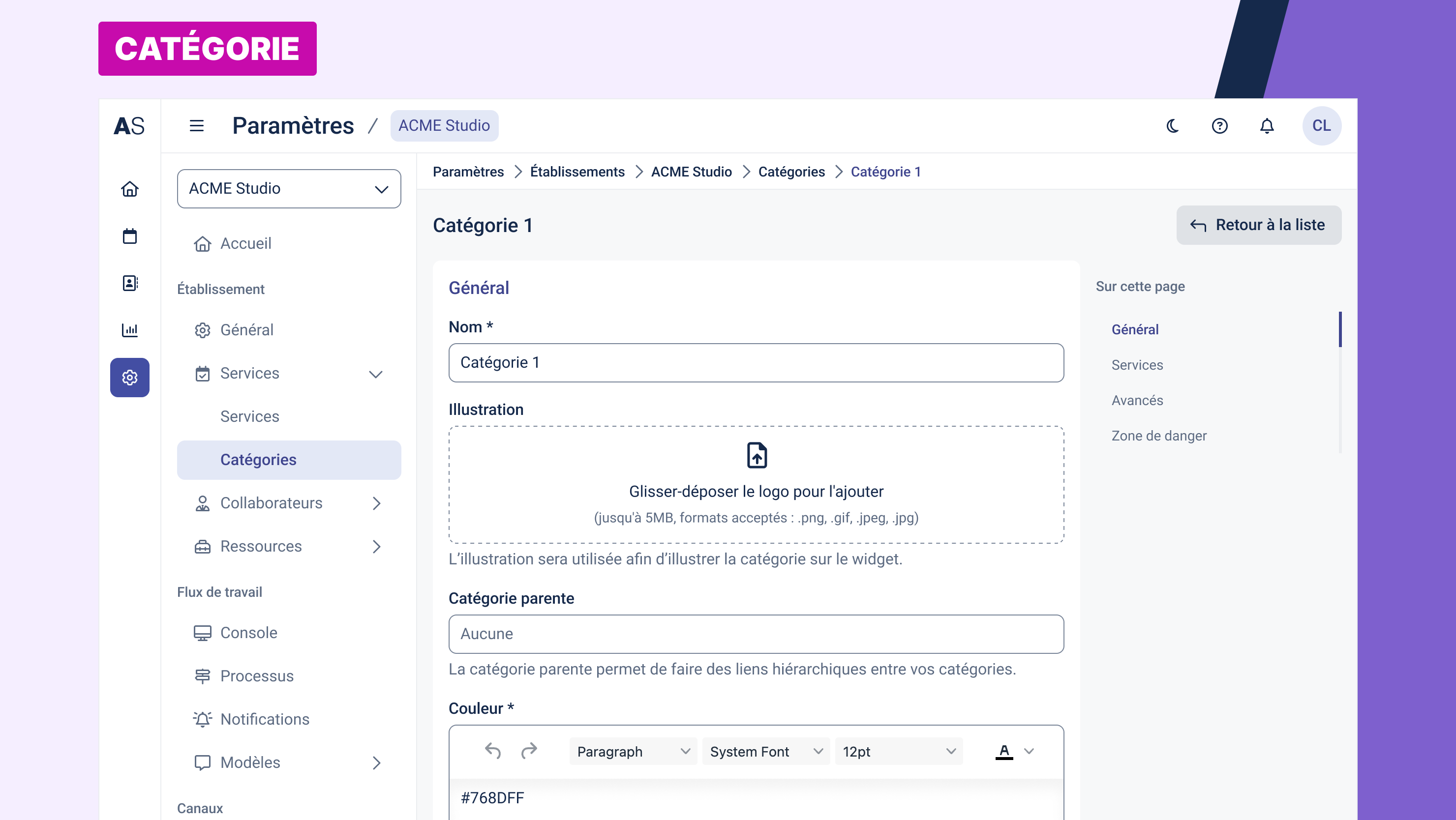Open the notifications bell in the header

coord(1267,125)
